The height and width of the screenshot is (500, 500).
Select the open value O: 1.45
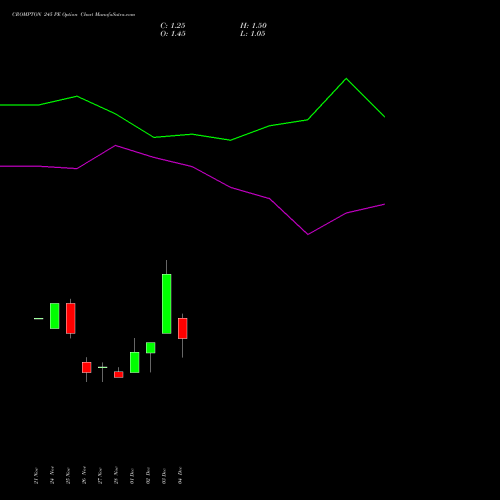pos(173,33)
